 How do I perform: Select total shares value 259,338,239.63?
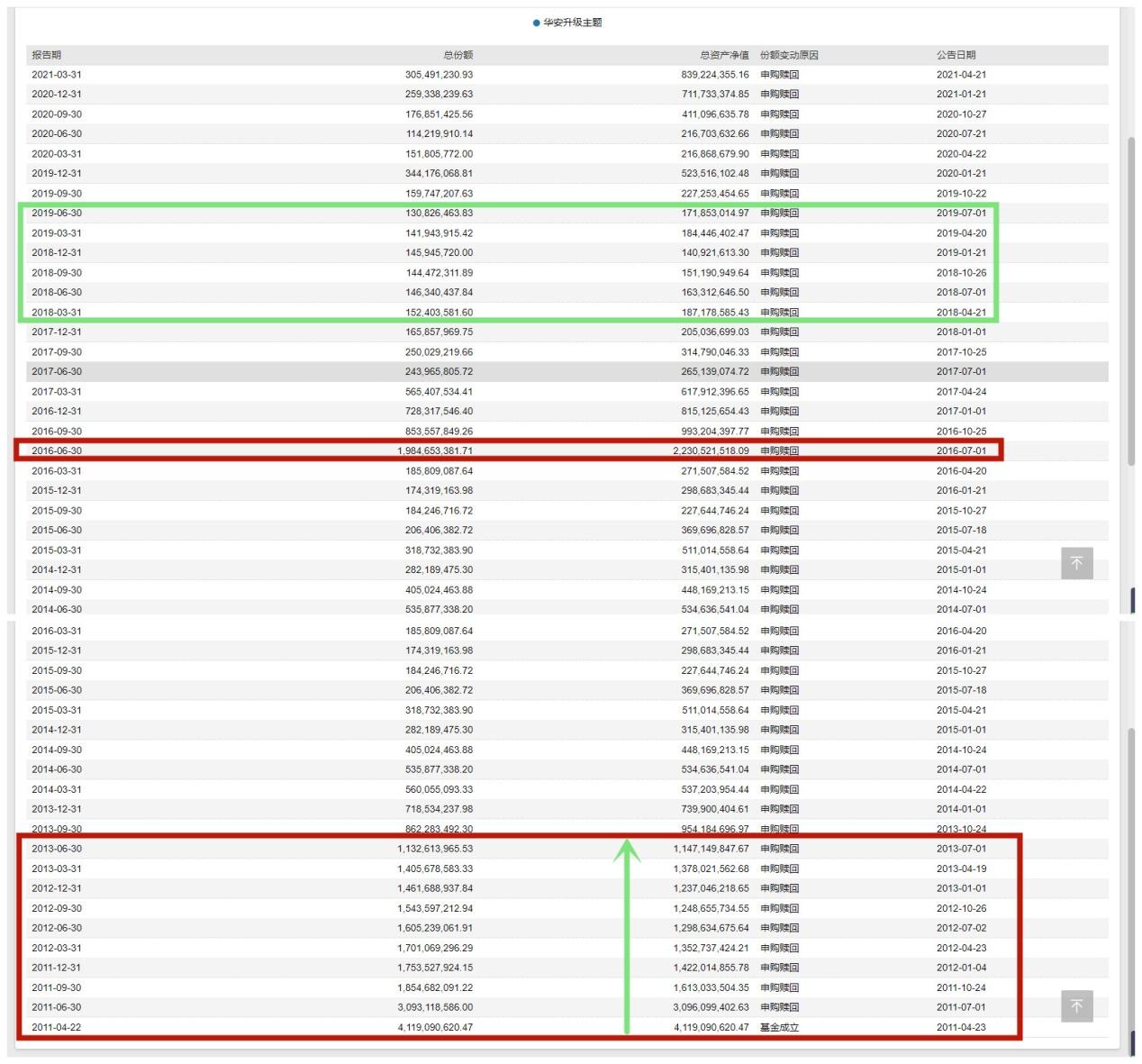click(x=439, y=95)
